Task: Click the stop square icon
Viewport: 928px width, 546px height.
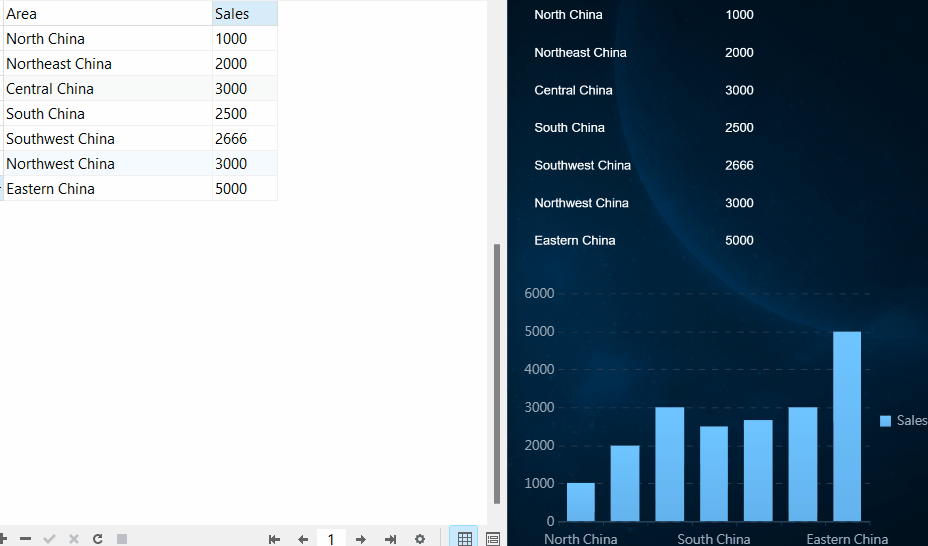Action: pyautogui.click(x=122, y=538)
